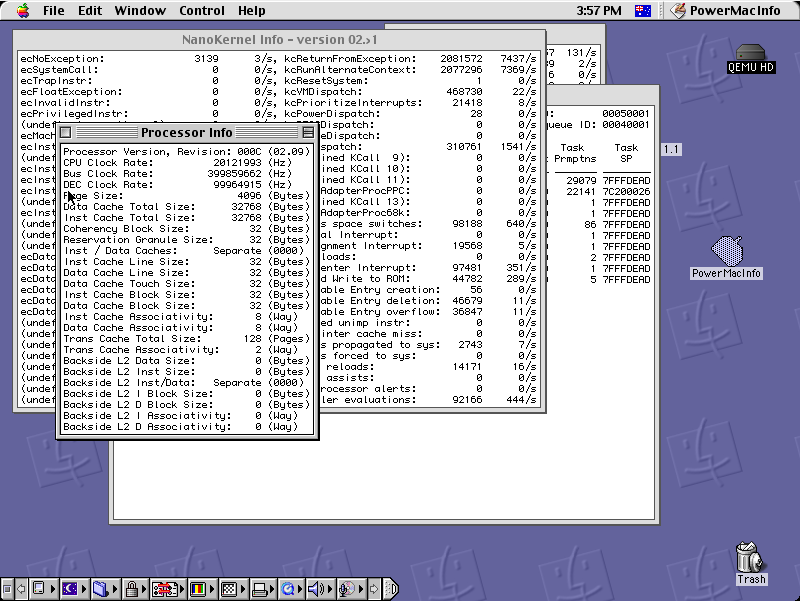Open the Edit menu

point(90,10)
